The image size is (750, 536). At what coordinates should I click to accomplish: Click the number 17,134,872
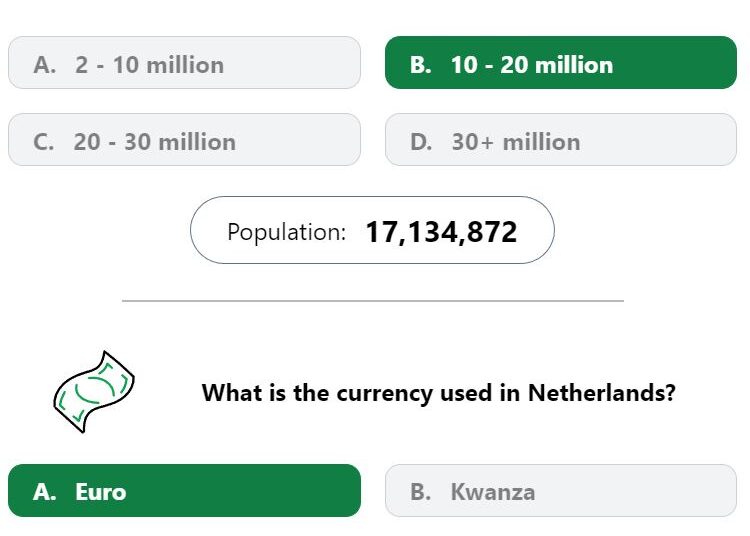click(441, 232)
